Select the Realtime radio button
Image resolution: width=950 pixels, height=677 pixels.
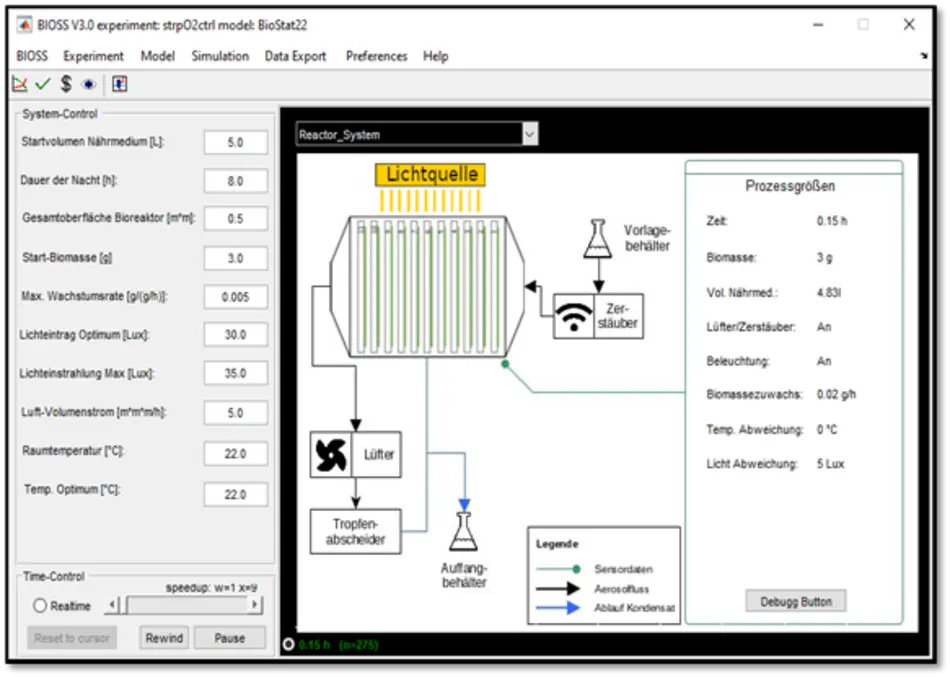tap(40, 606)
